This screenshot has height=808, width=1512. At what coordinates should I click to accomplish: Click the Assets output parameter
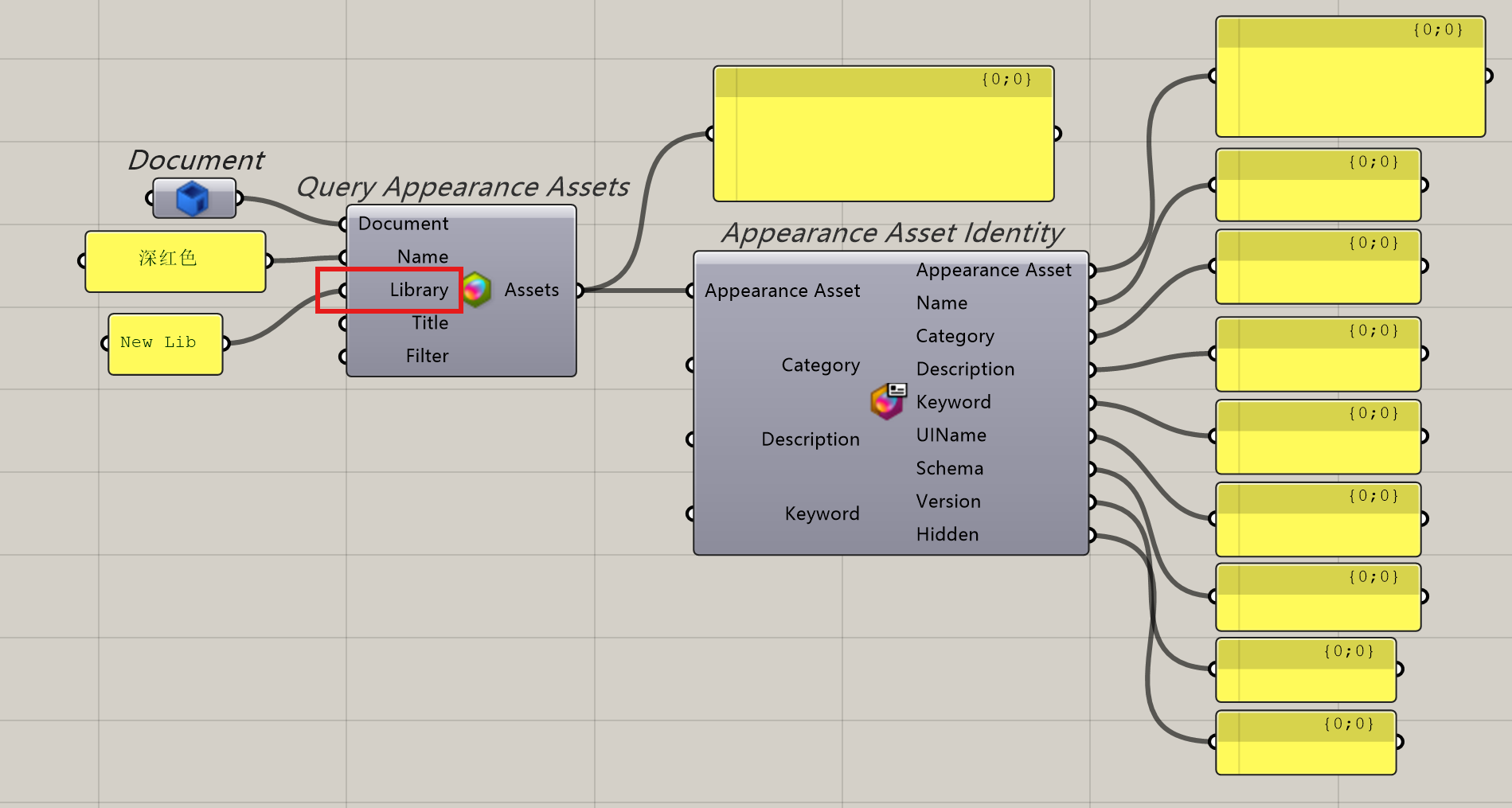point(531,290)
